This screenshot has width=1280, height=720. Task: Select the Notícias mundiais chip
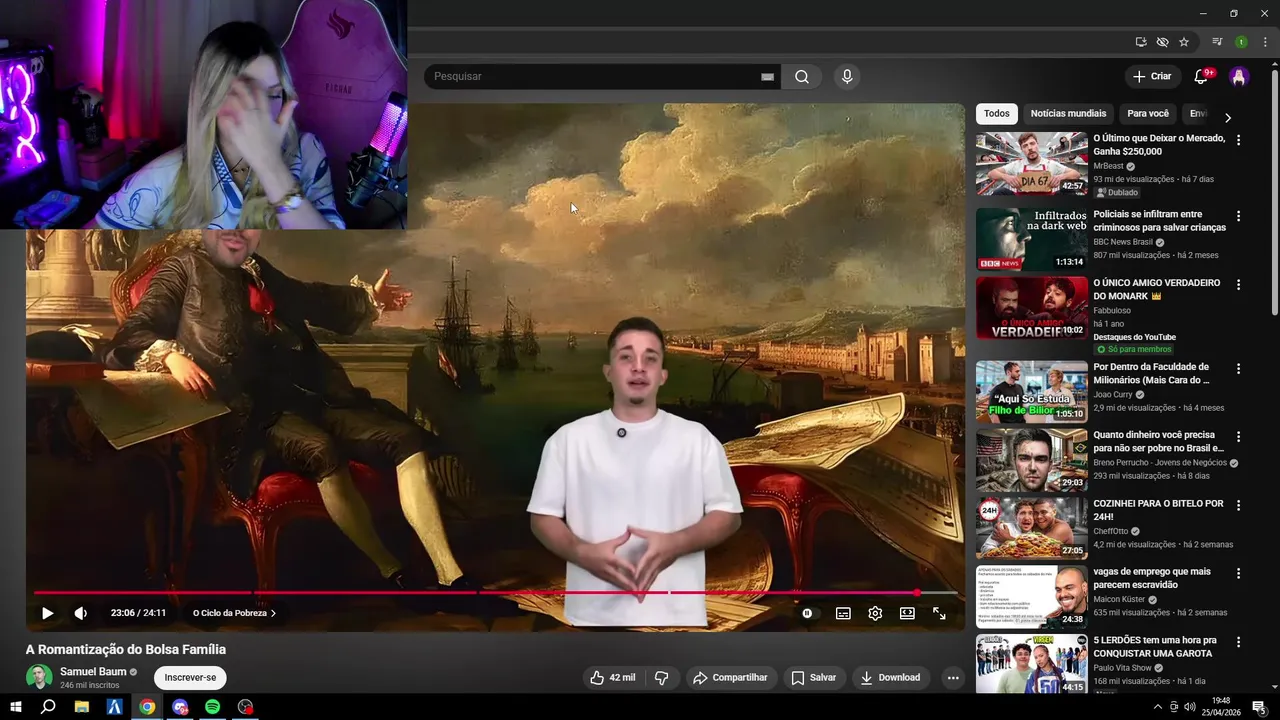[x=1068, y=114]
